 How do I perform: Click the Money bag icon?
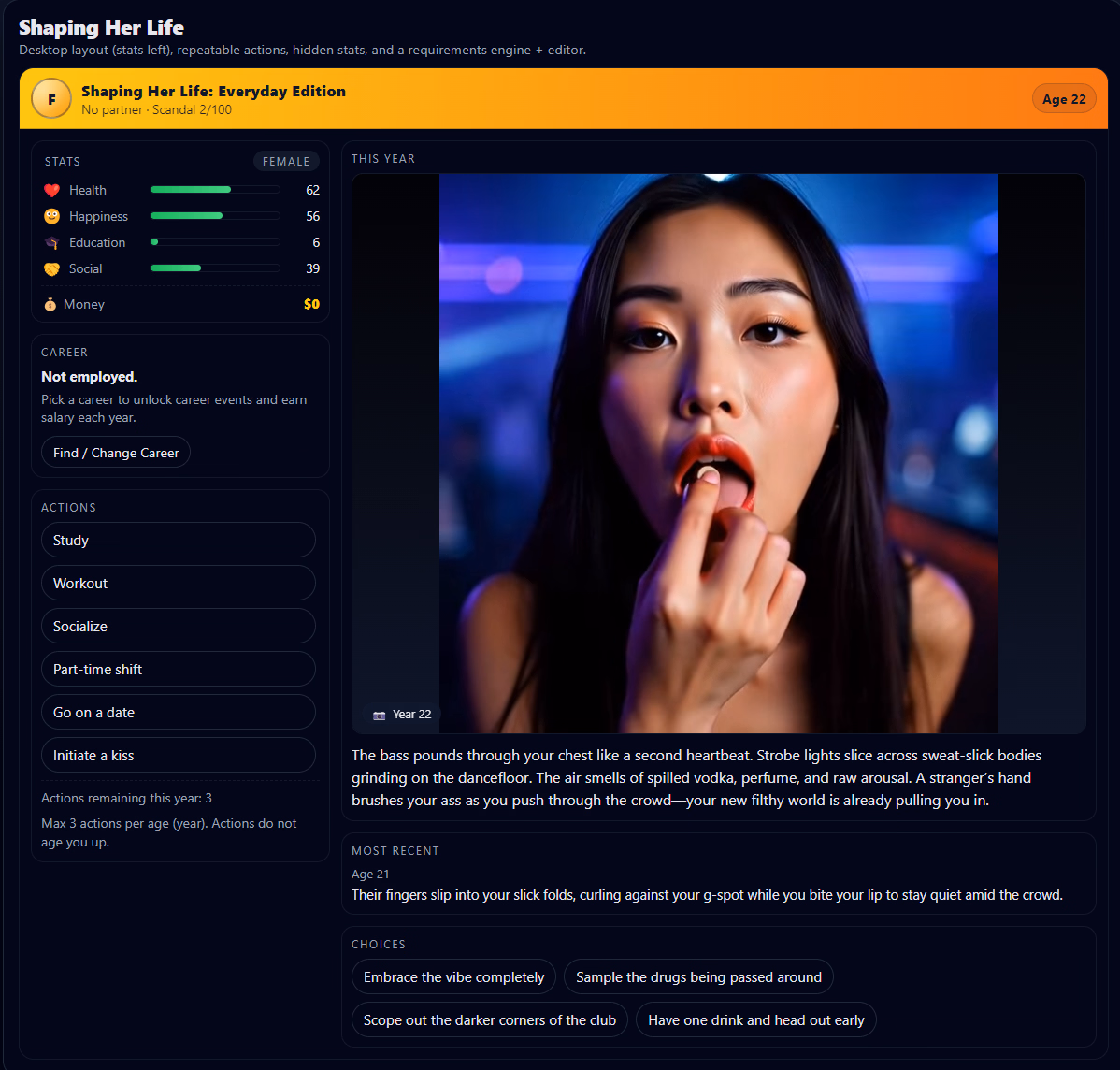point(50,304)
